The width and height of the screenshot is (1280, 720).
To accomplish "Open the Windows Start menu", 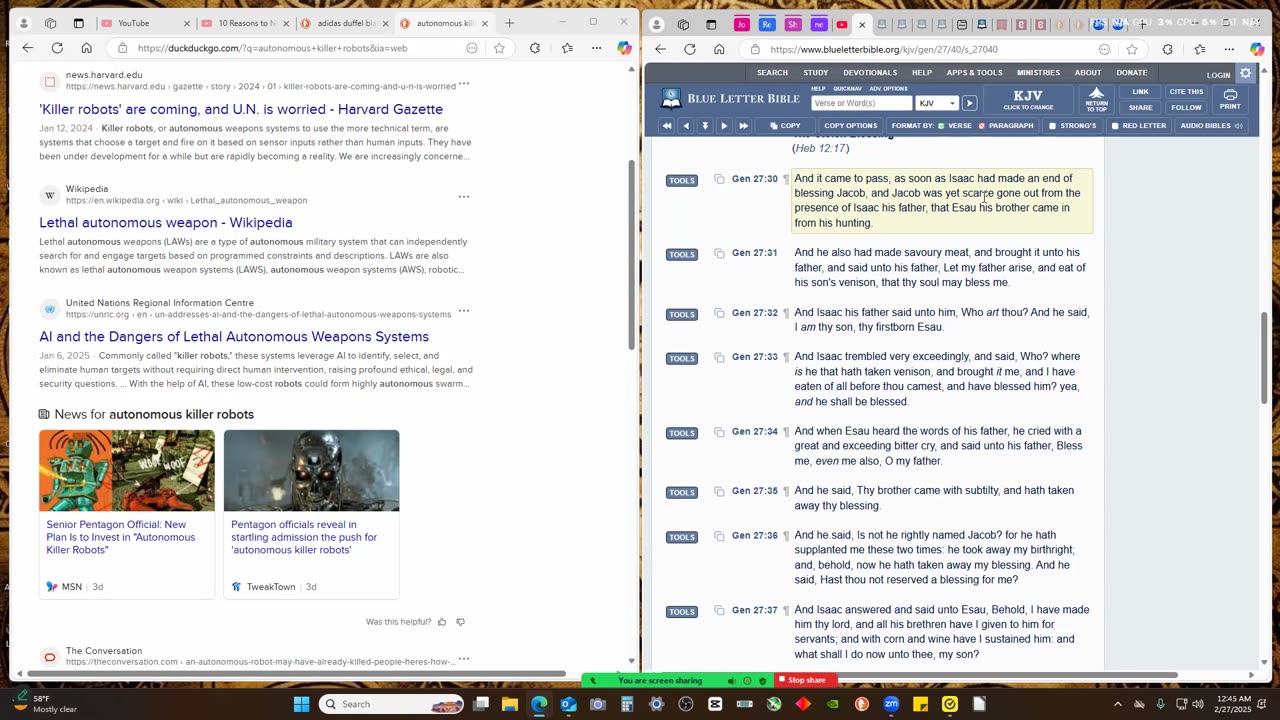I will (301, 704).
